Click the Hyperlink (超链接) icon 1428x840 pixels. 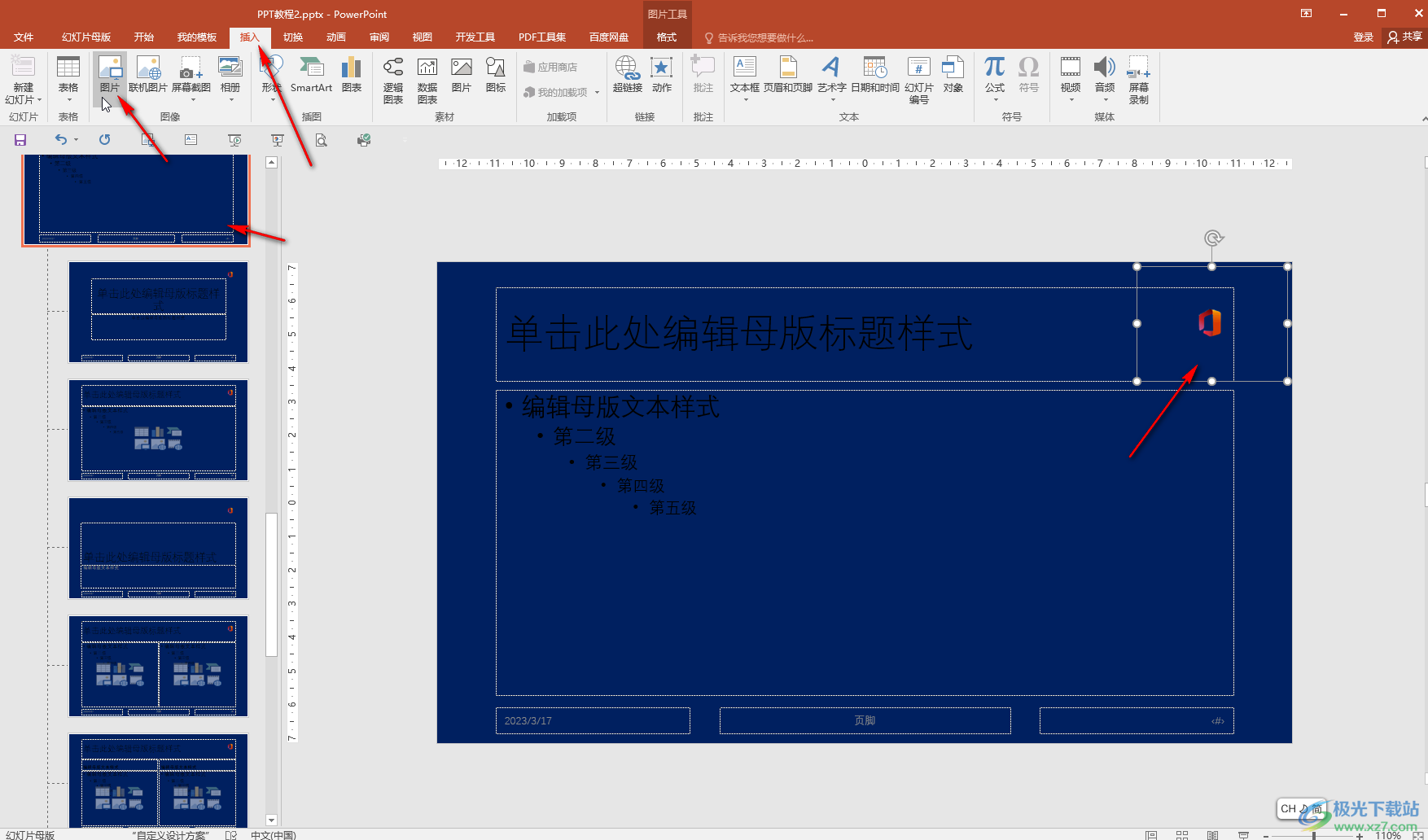pos(627,75)
